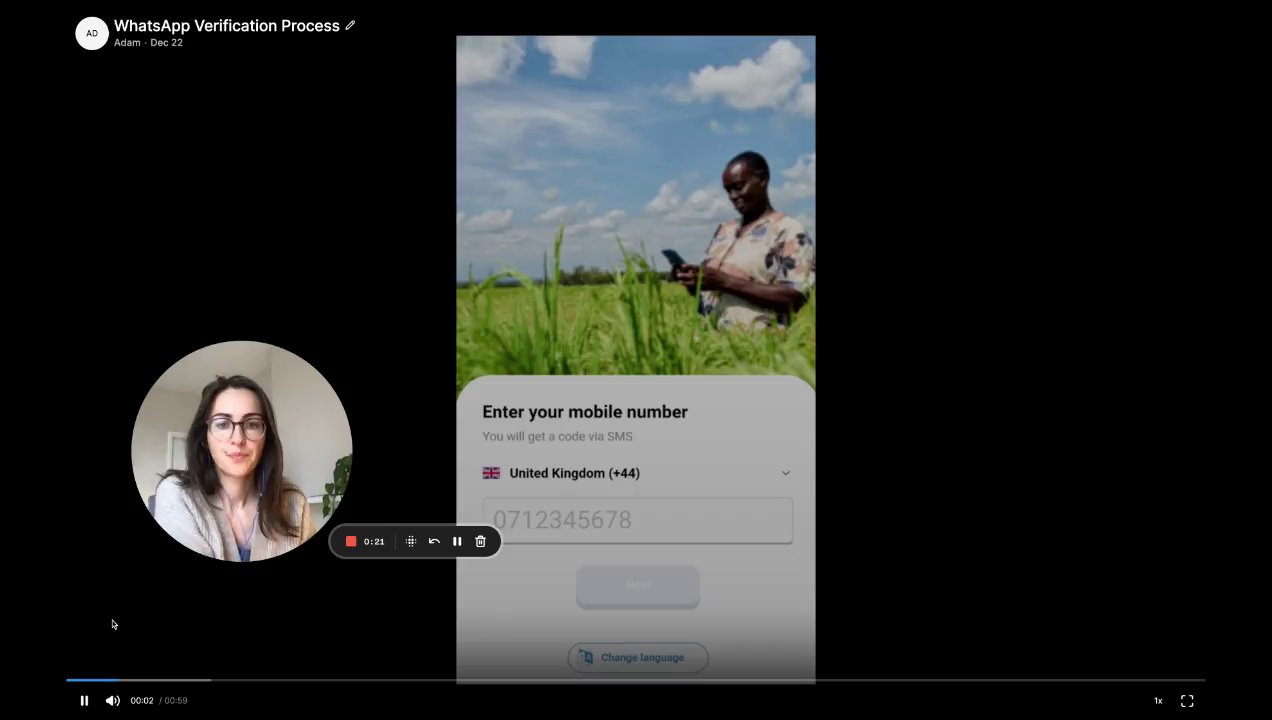Click the mobile number input field
The image size is (1272, 720).
point(637,520)
